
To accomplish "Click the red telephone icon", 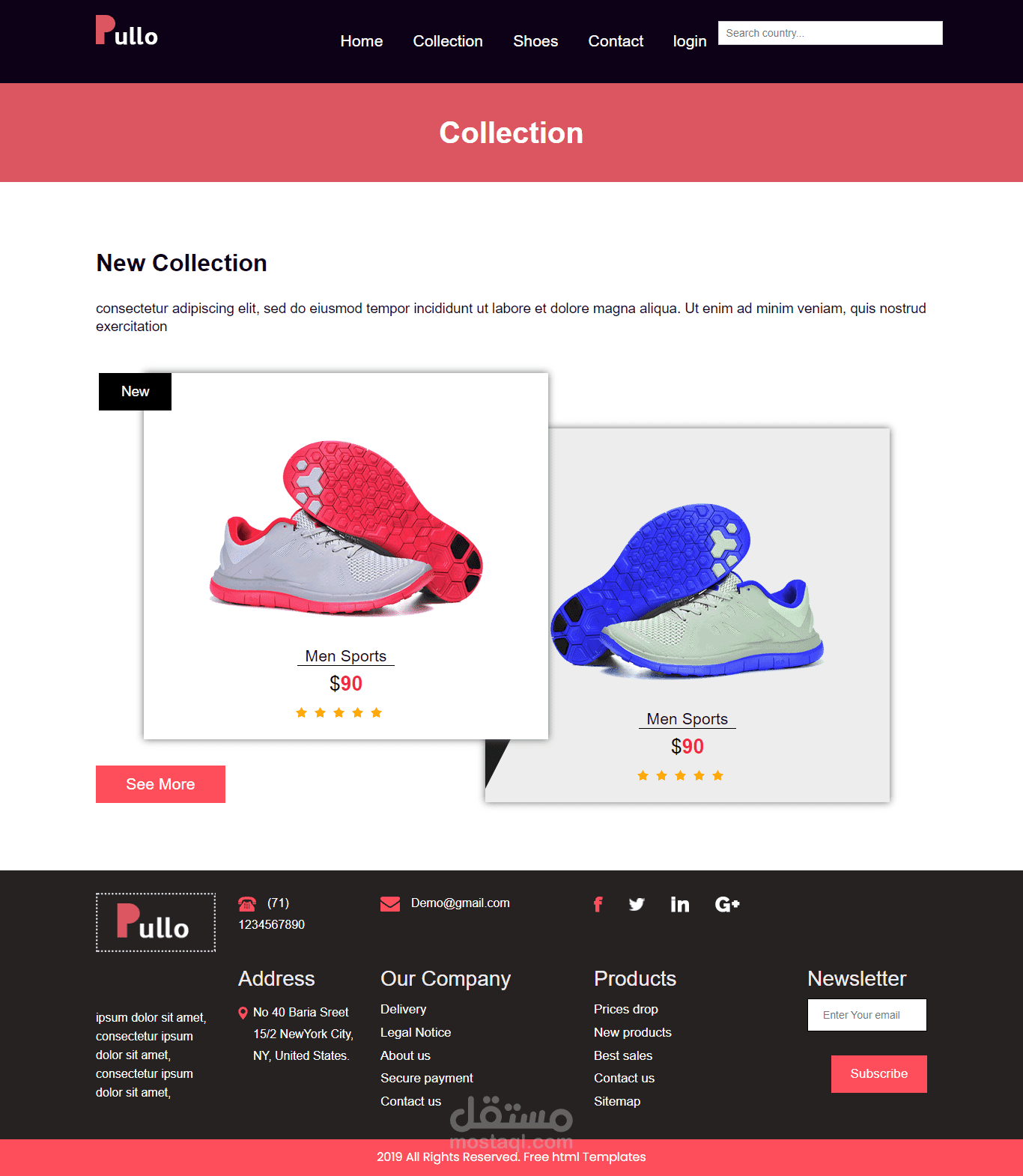I will [x=247, y=903].
